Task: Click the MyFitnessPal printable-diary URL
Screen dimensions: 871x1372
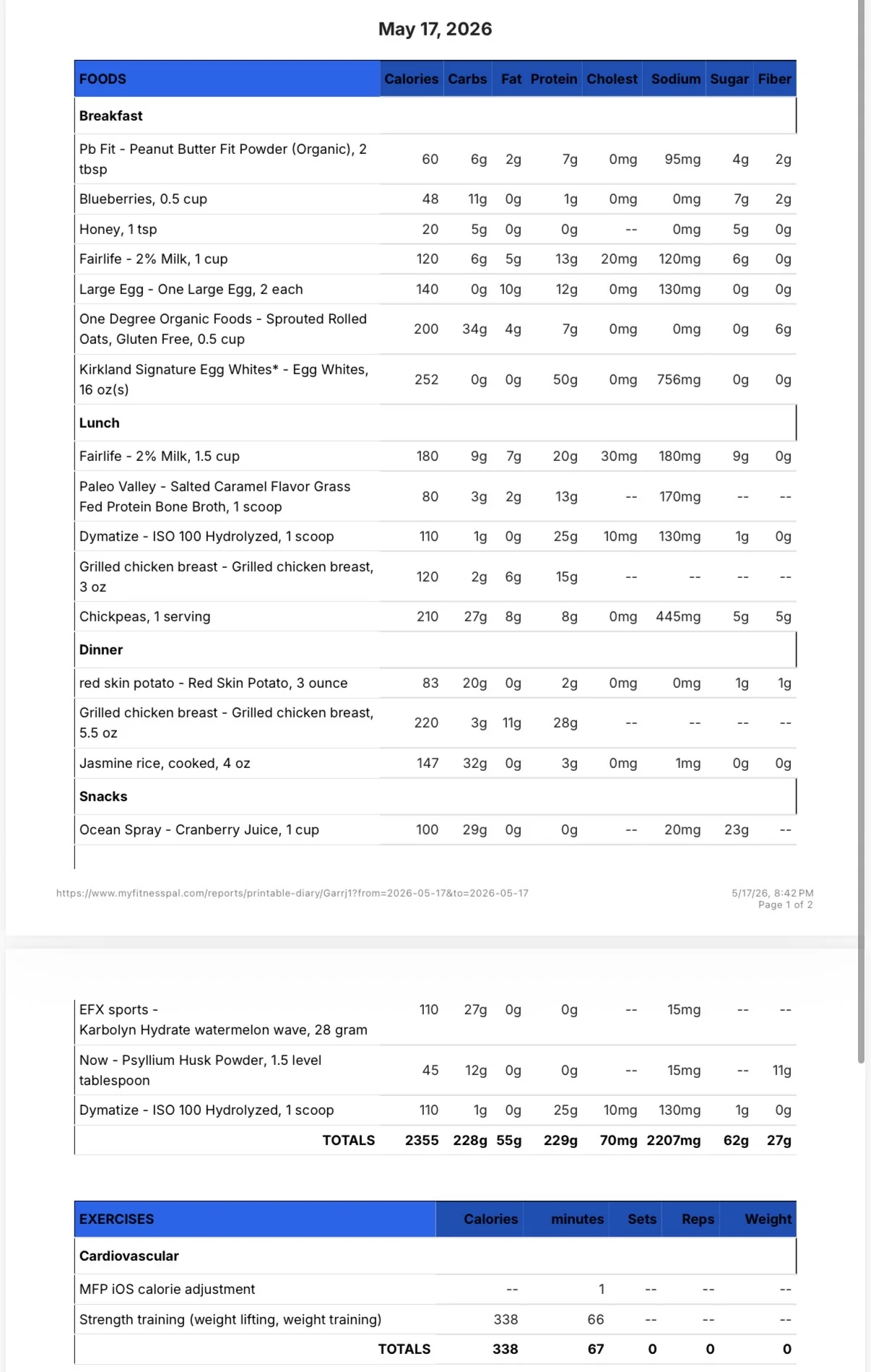Action: coord(292,893)
